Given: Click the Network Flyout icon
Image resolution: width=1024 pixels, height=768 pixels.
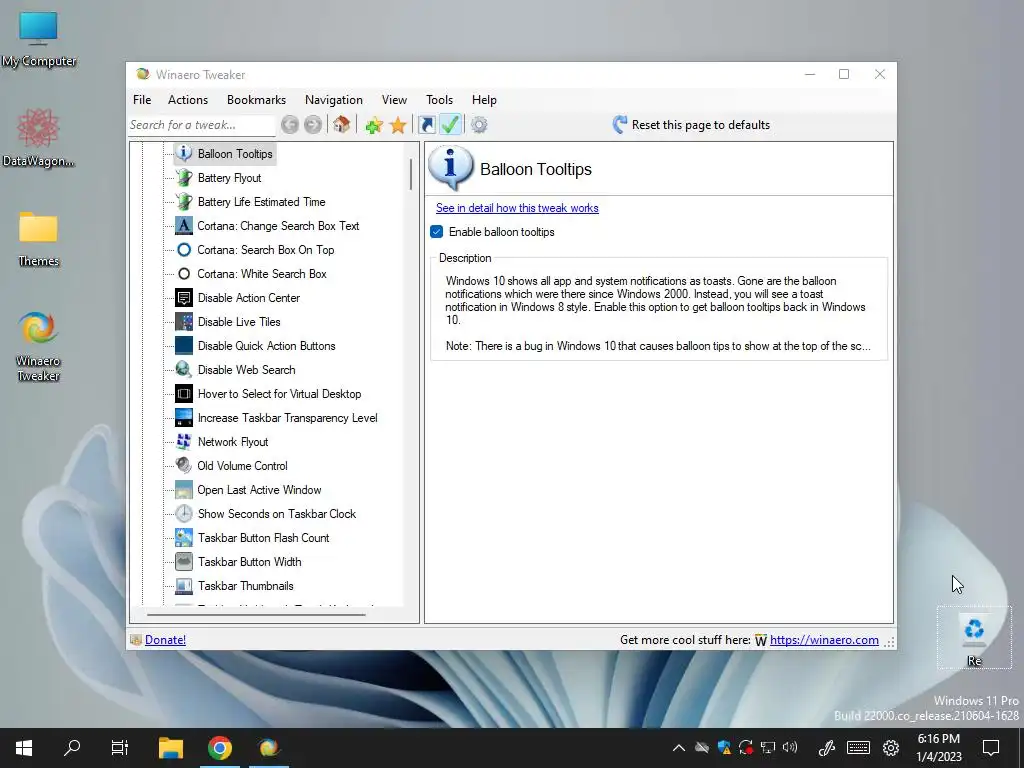Looking at the screenshot, I should (x=184, y=441).
